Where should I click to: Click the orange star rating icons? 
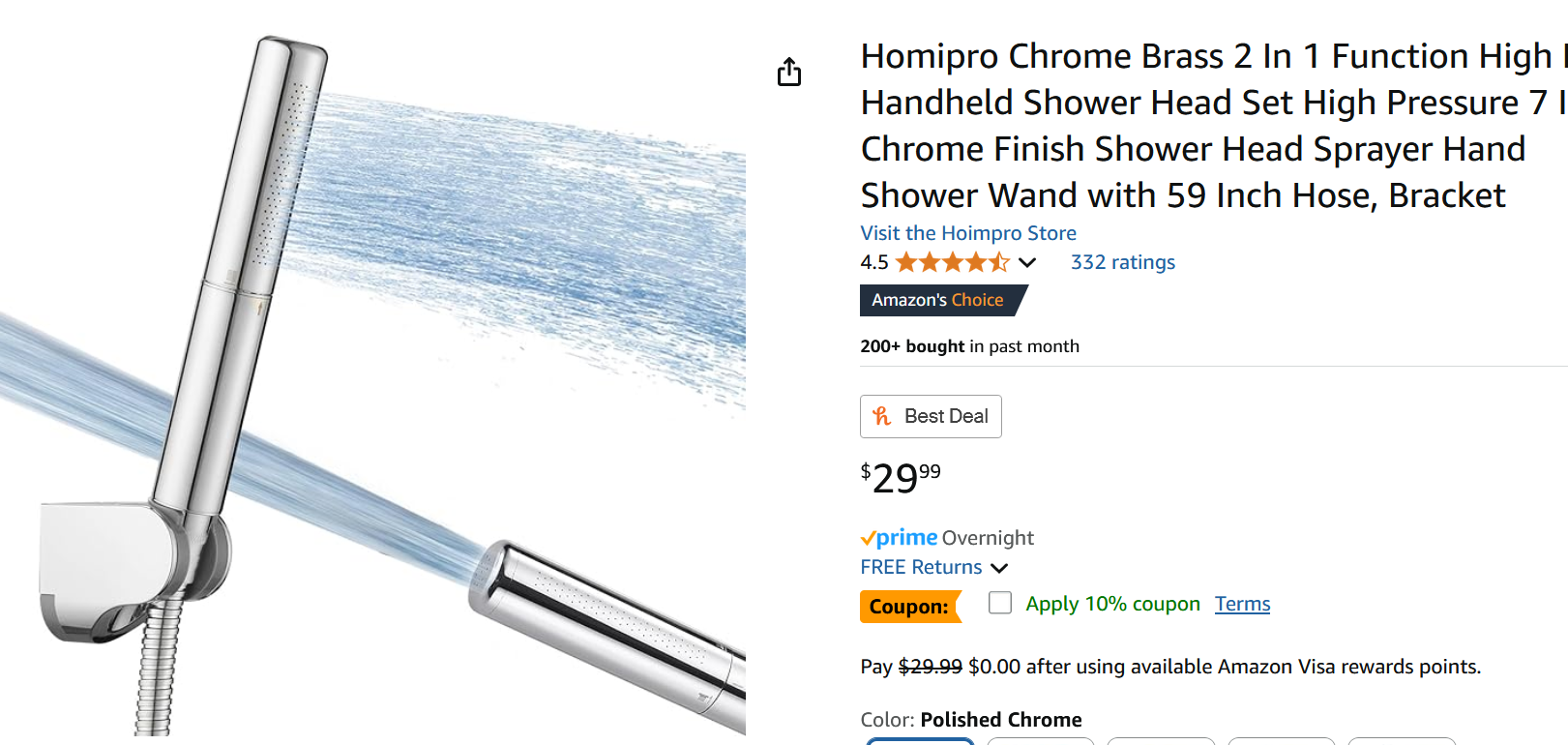[952, 262]
